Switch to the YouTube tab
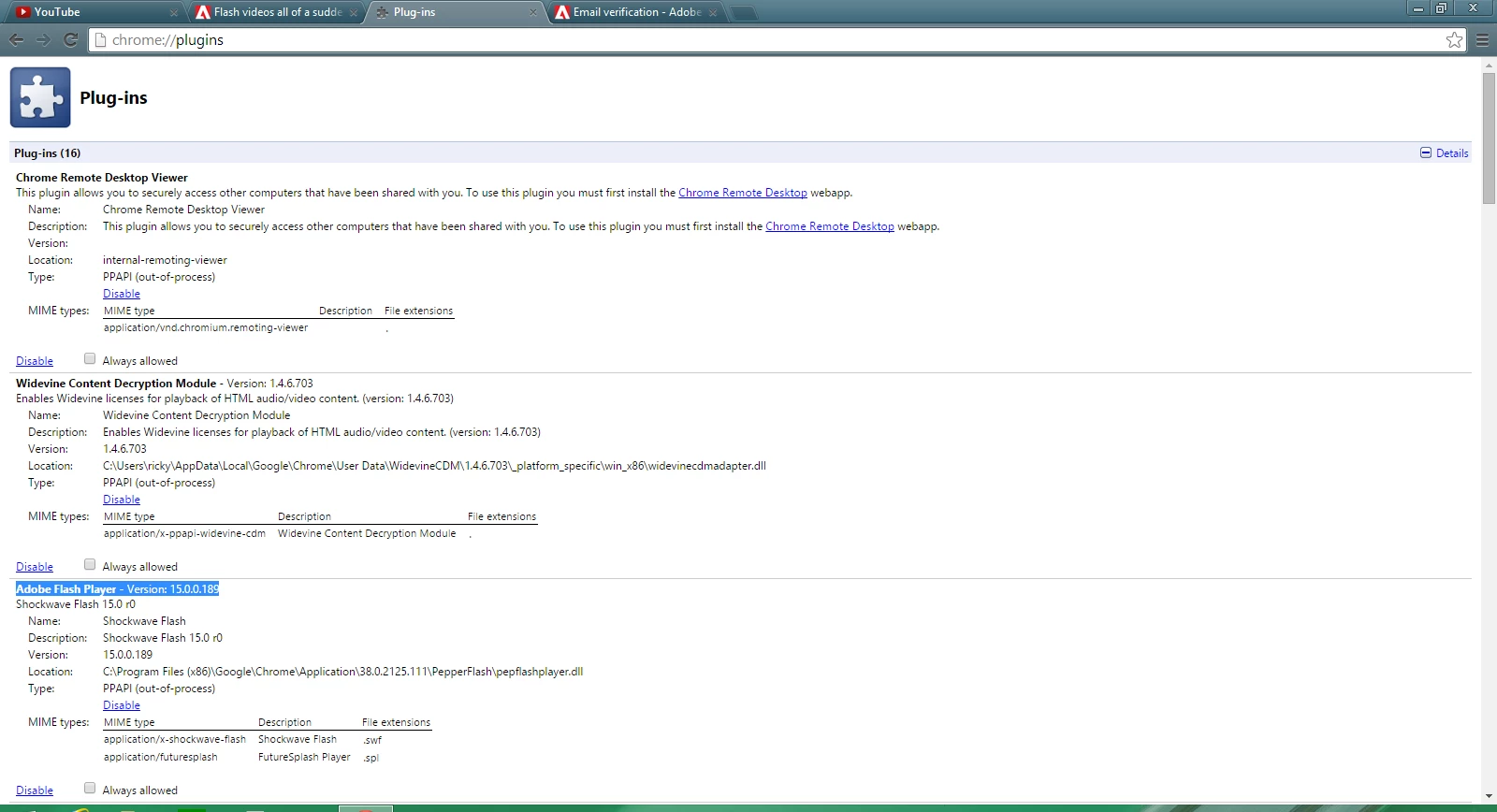Viewport: 1497px width, 812px height. (92, 12)
